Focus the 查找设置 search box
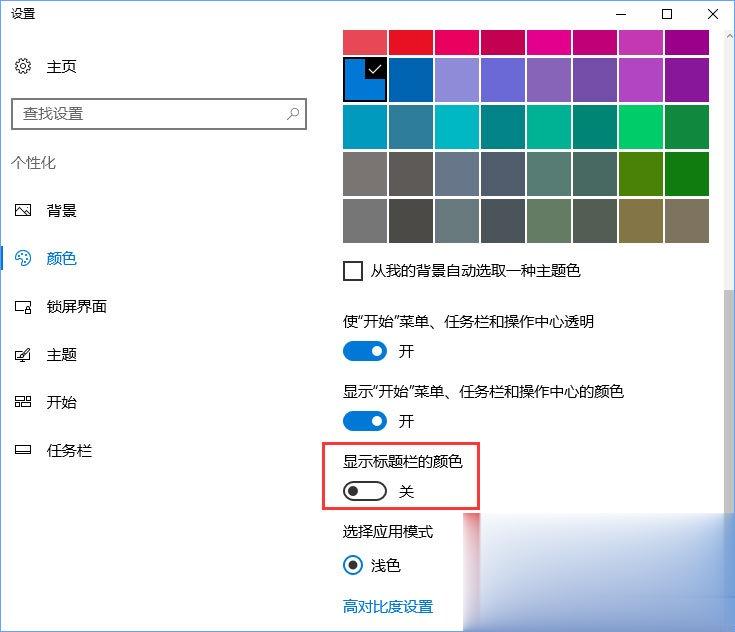Viewport: 735px width, 632px height. [158, 113]
